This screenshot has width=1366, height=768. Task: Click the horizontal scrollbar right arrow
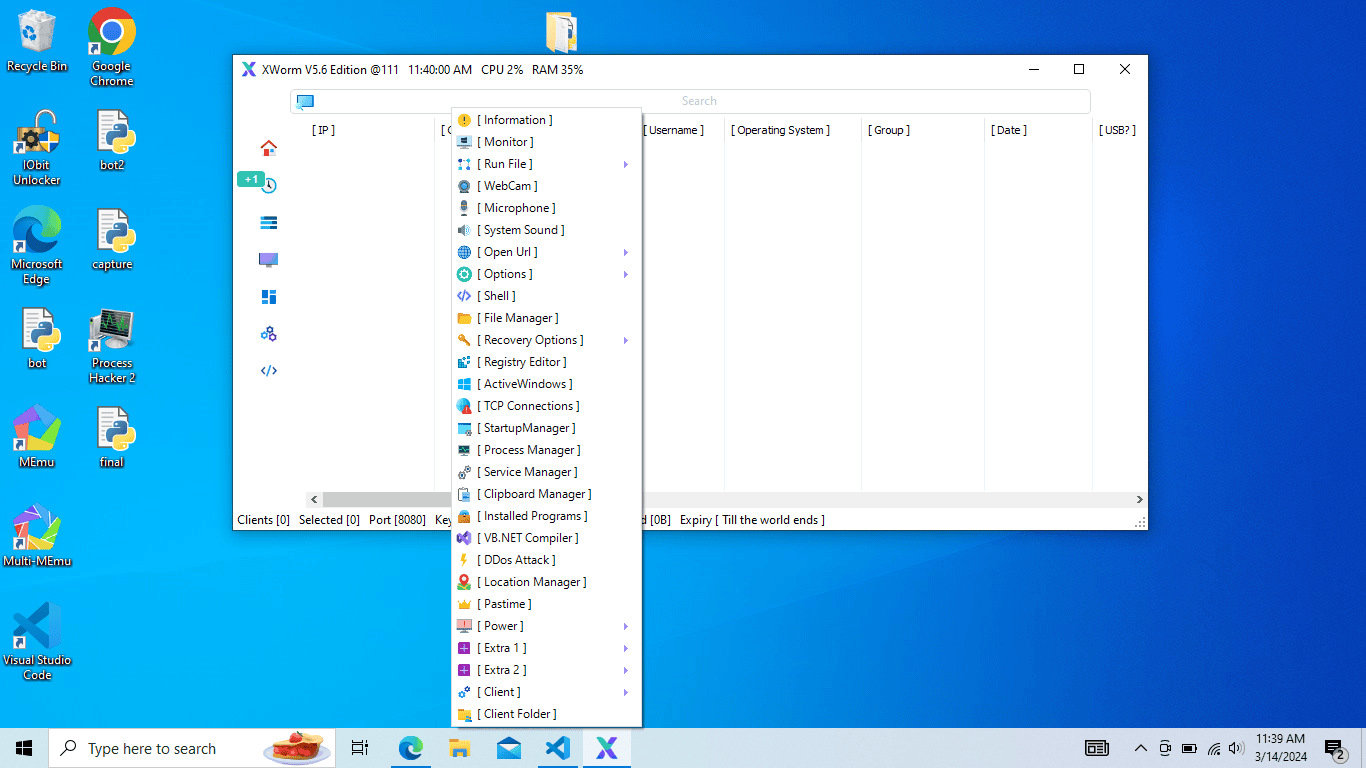tap(1139, 499)
